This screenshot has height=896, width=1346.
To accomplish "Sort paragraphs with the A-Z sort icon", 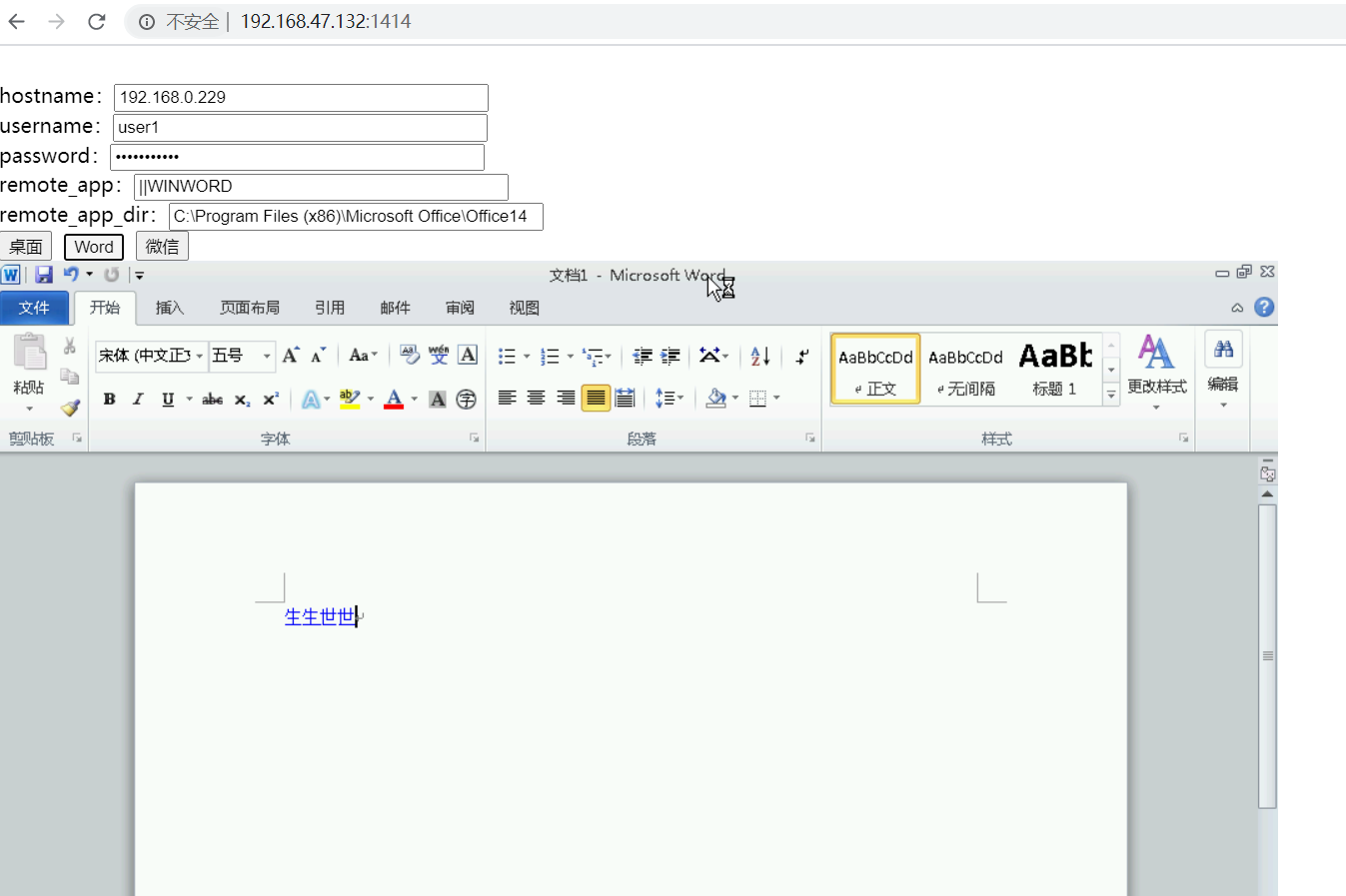I will point(760,356).
